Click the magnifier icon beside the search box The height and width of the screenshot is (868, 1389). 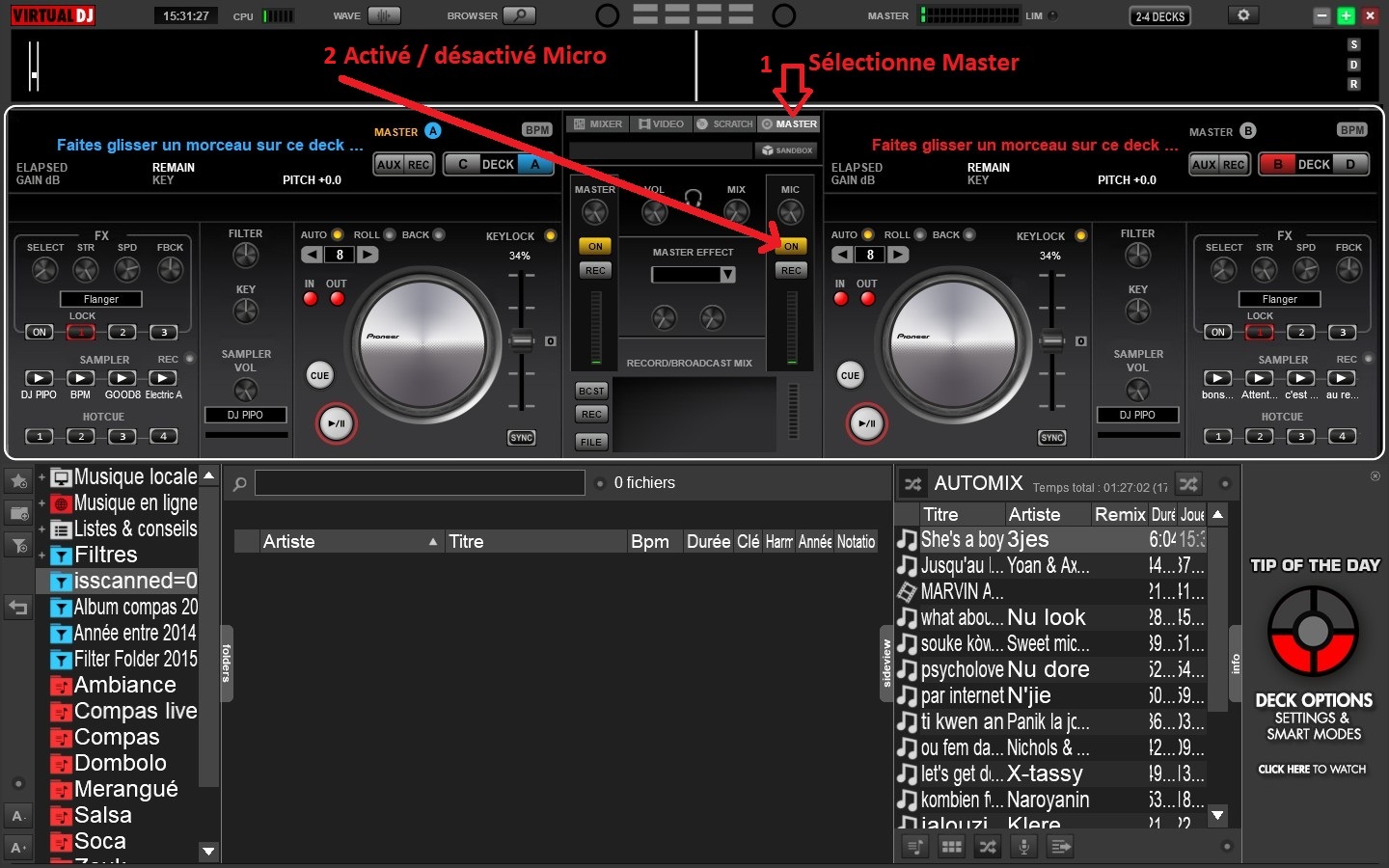click(x=240, y=483)
